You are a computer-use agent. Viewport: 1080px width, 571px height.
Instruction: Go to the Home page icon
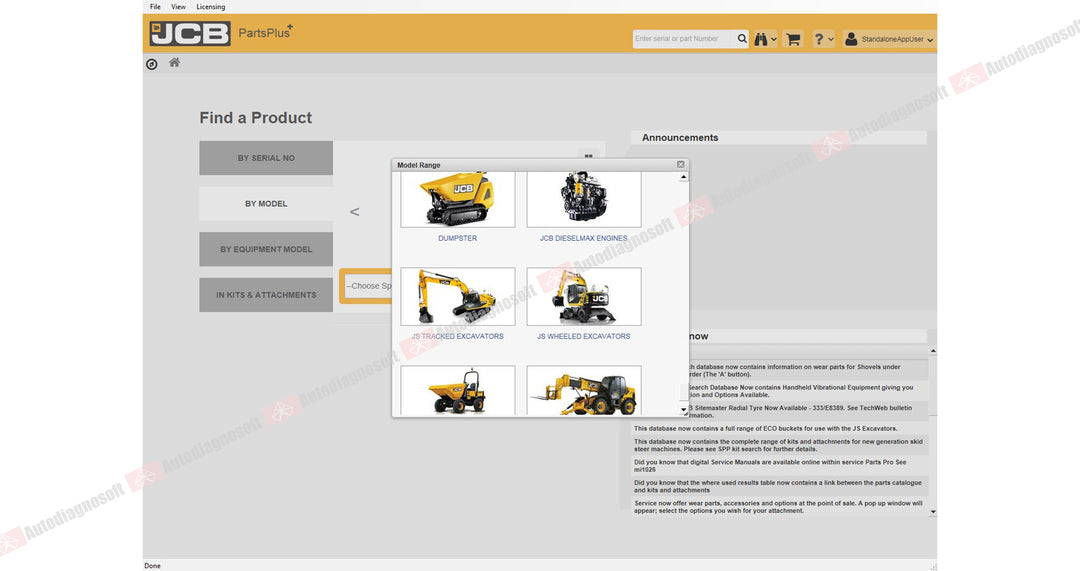pyautogui.click(x=174, y=63)
